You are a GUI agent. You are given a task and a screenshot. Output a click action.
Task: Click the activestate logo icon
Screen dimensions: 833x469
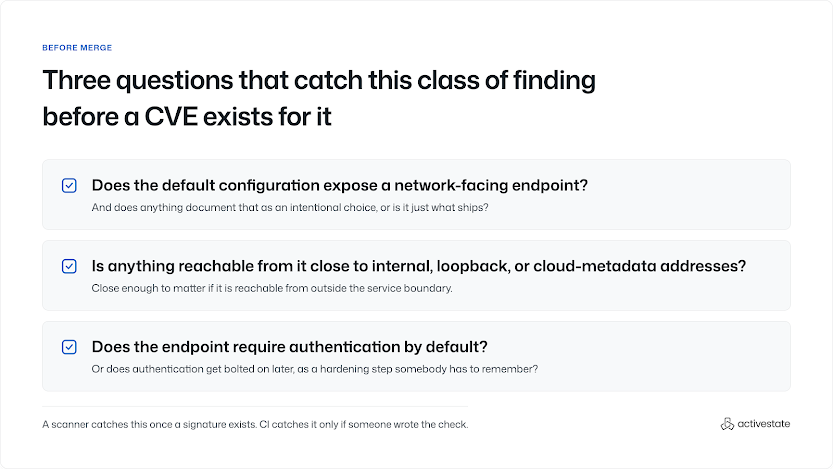coord(727,424)
